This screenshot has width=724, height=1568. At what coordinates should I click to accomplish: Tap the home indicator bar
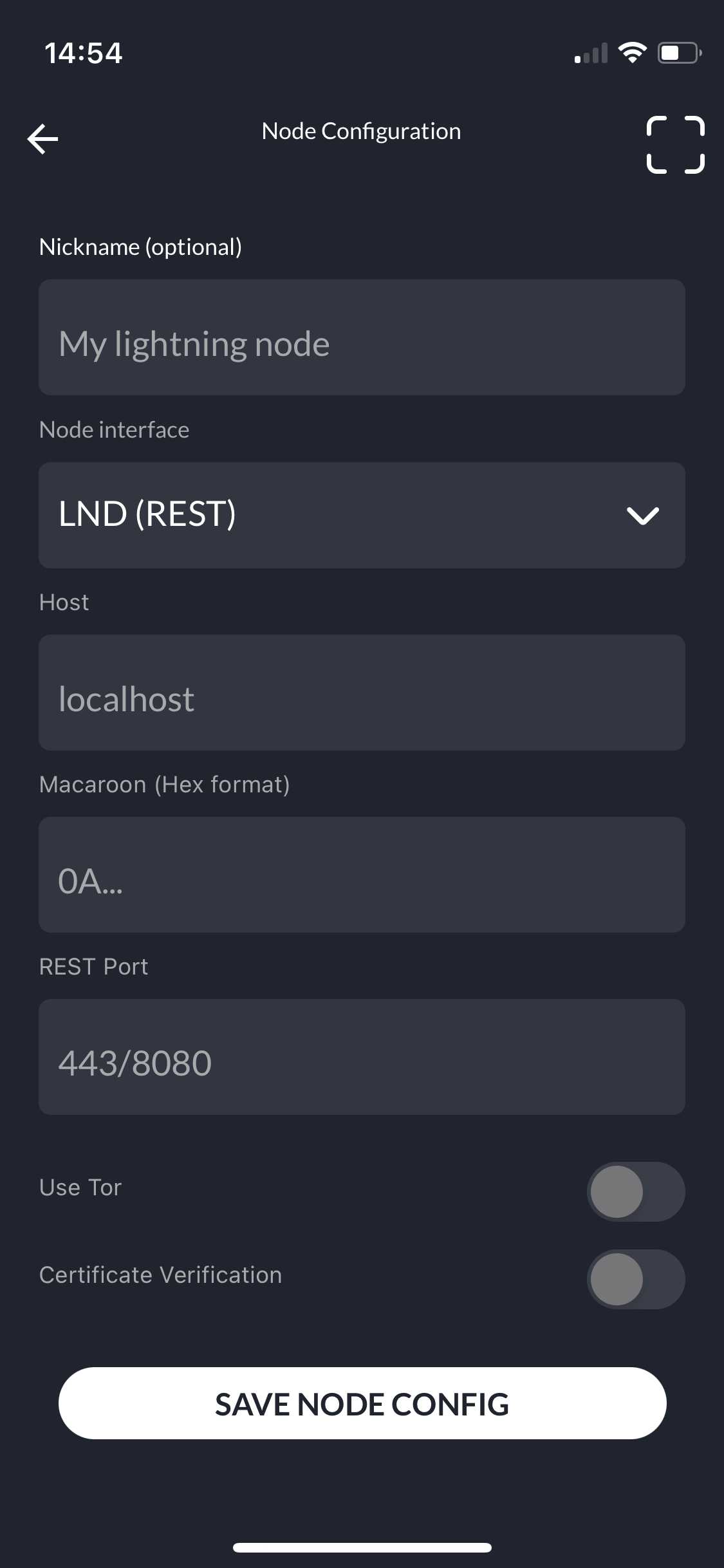click(x=362, y=1547)
